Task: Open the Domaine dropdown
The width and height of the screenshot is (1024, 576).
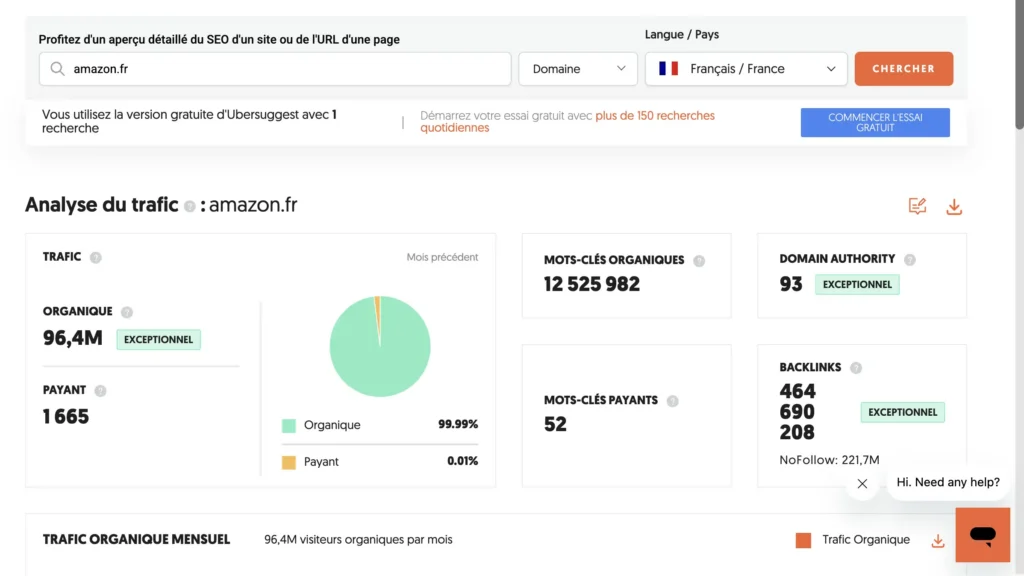Action: pos(578,68)
